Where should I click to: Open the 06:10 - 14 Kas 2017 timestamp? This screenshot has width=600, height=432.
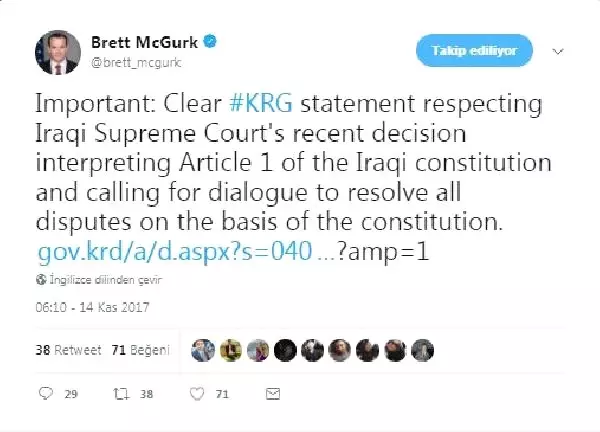[92, 307]
